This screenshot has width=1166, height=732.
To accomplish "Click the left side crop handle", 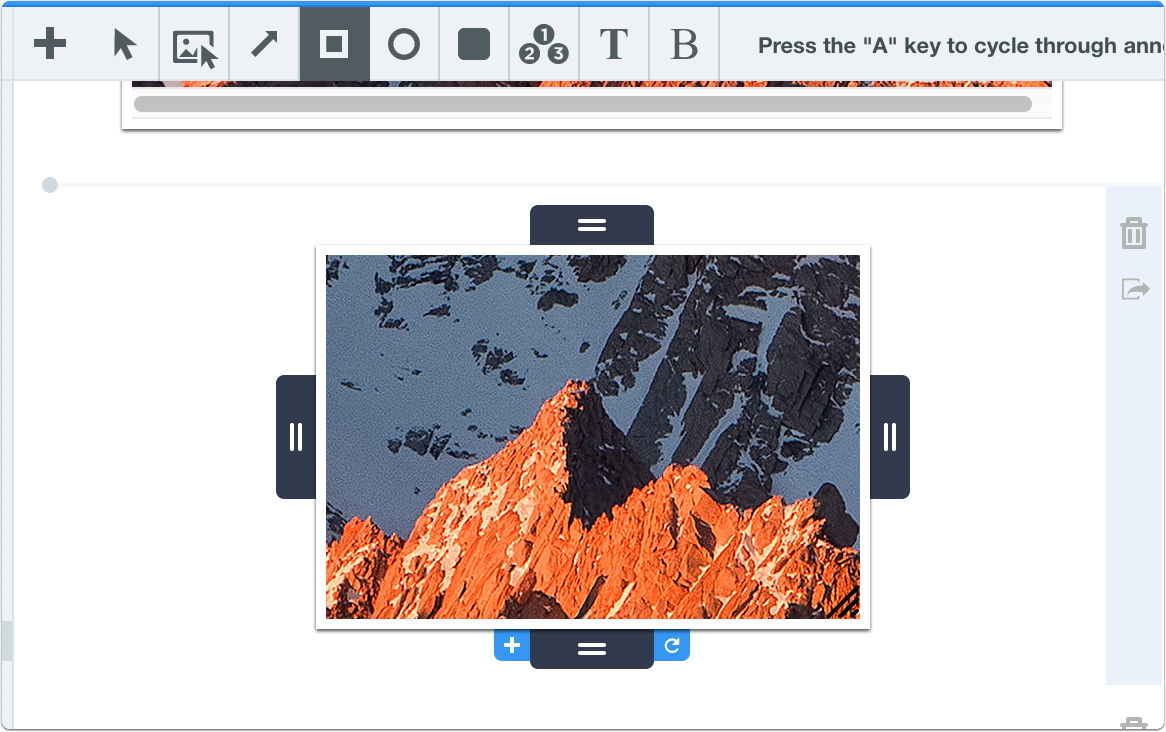I will tap(296, 437).
